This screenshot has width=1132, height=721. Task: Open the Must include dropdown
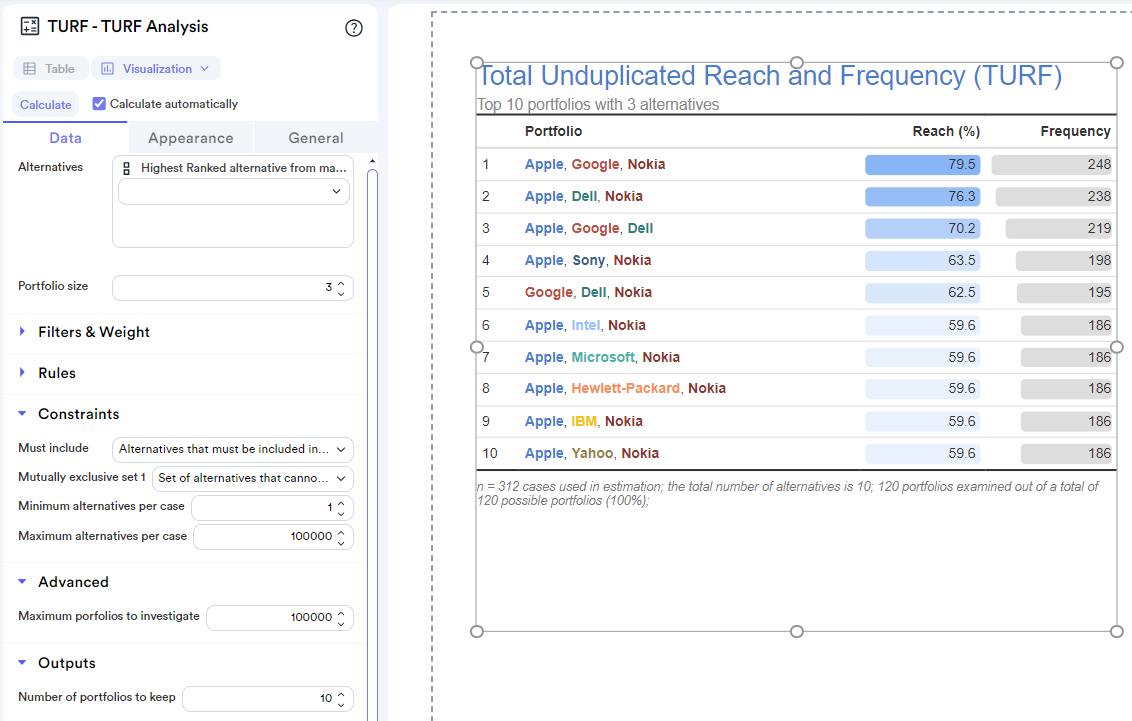232,449
